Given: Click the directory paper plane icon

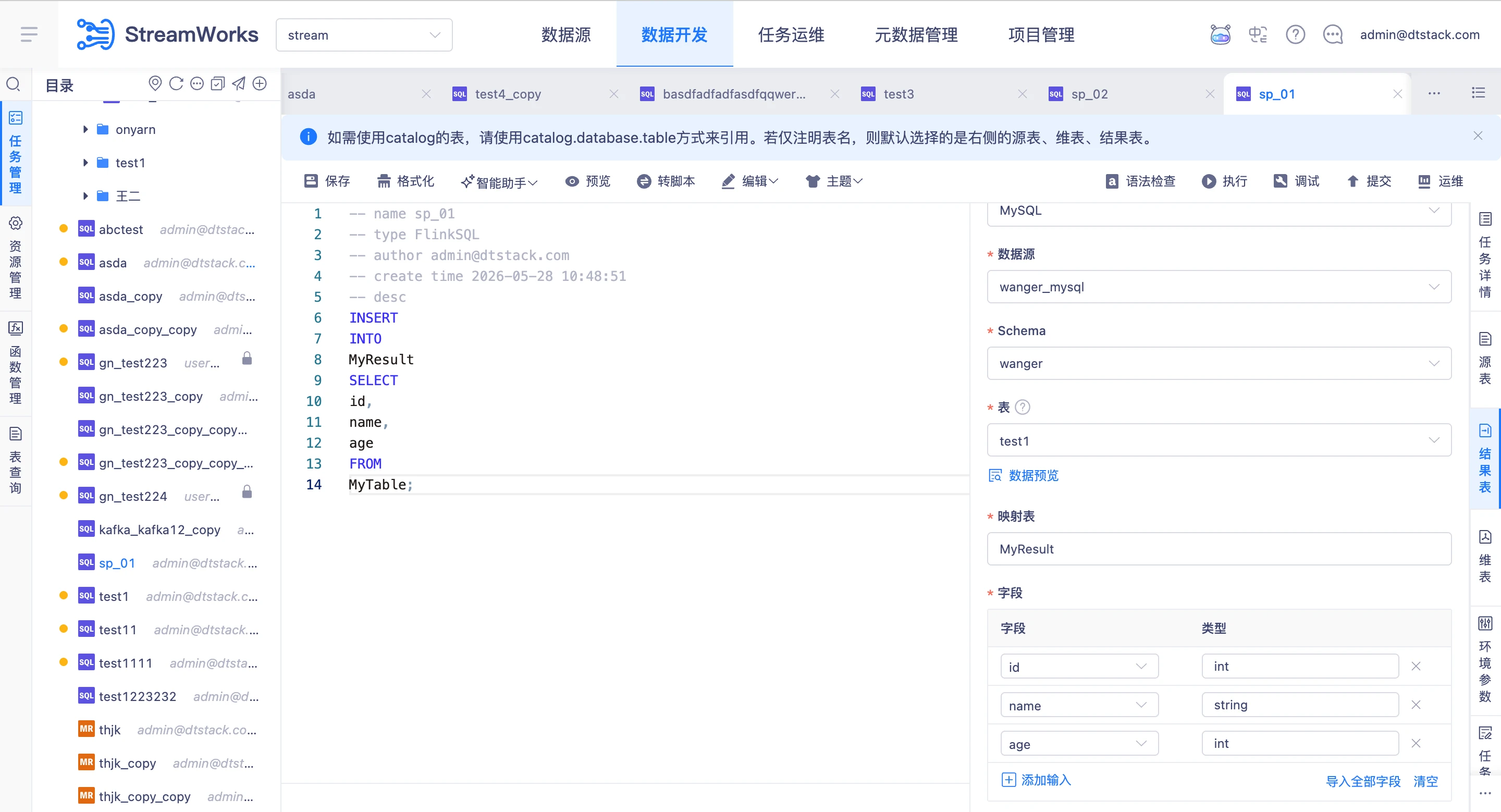Looking at the screenshot, I should [x=238, y=84].
